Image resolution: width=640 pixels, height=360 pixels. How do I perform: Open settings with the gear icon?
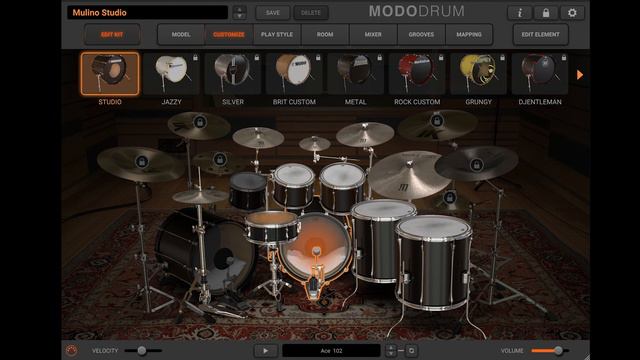[x=572, y=13]
